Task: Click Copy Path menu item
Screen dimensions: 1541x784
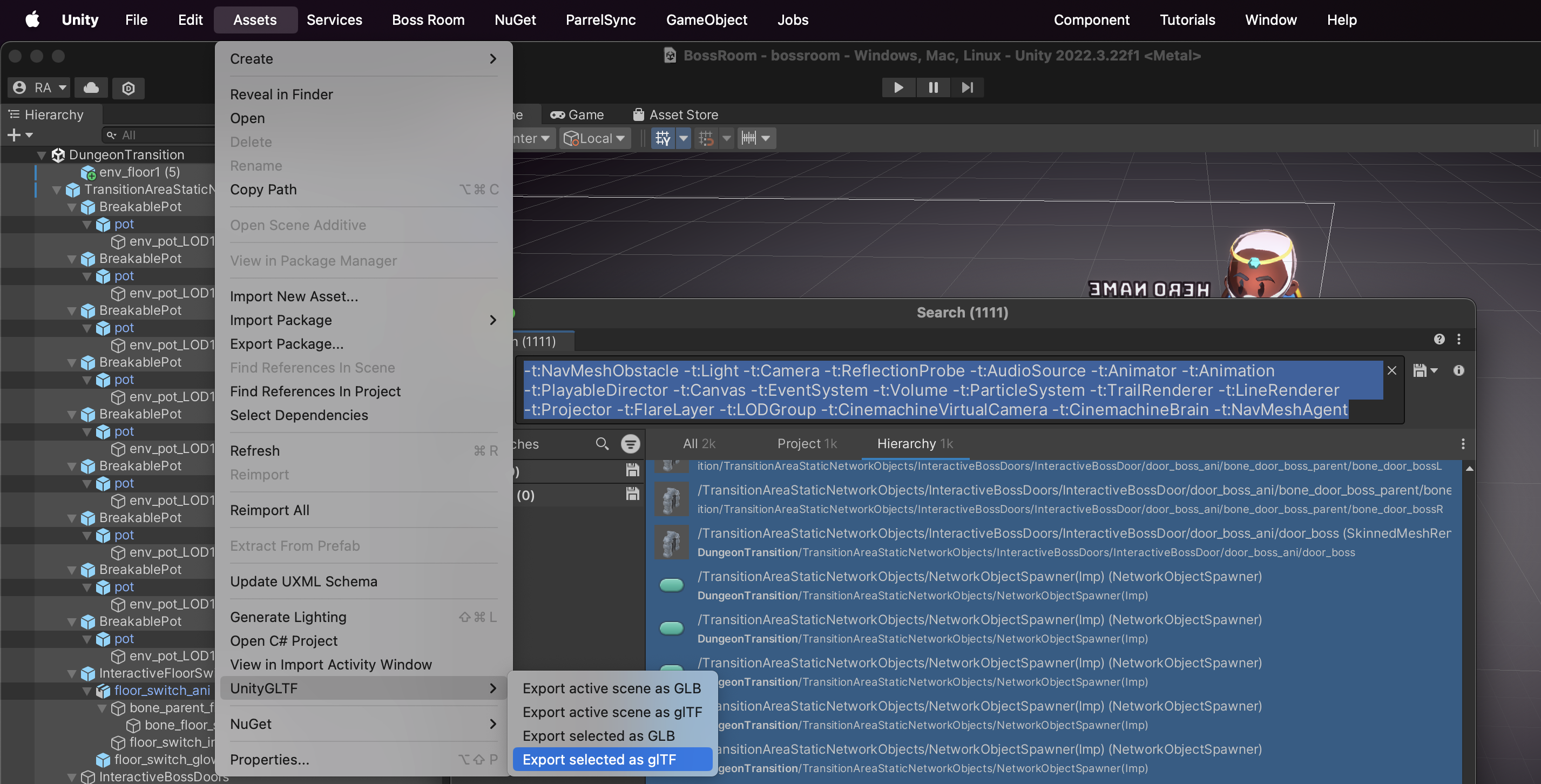Action: pyautogui.click(x=363, y=190)
